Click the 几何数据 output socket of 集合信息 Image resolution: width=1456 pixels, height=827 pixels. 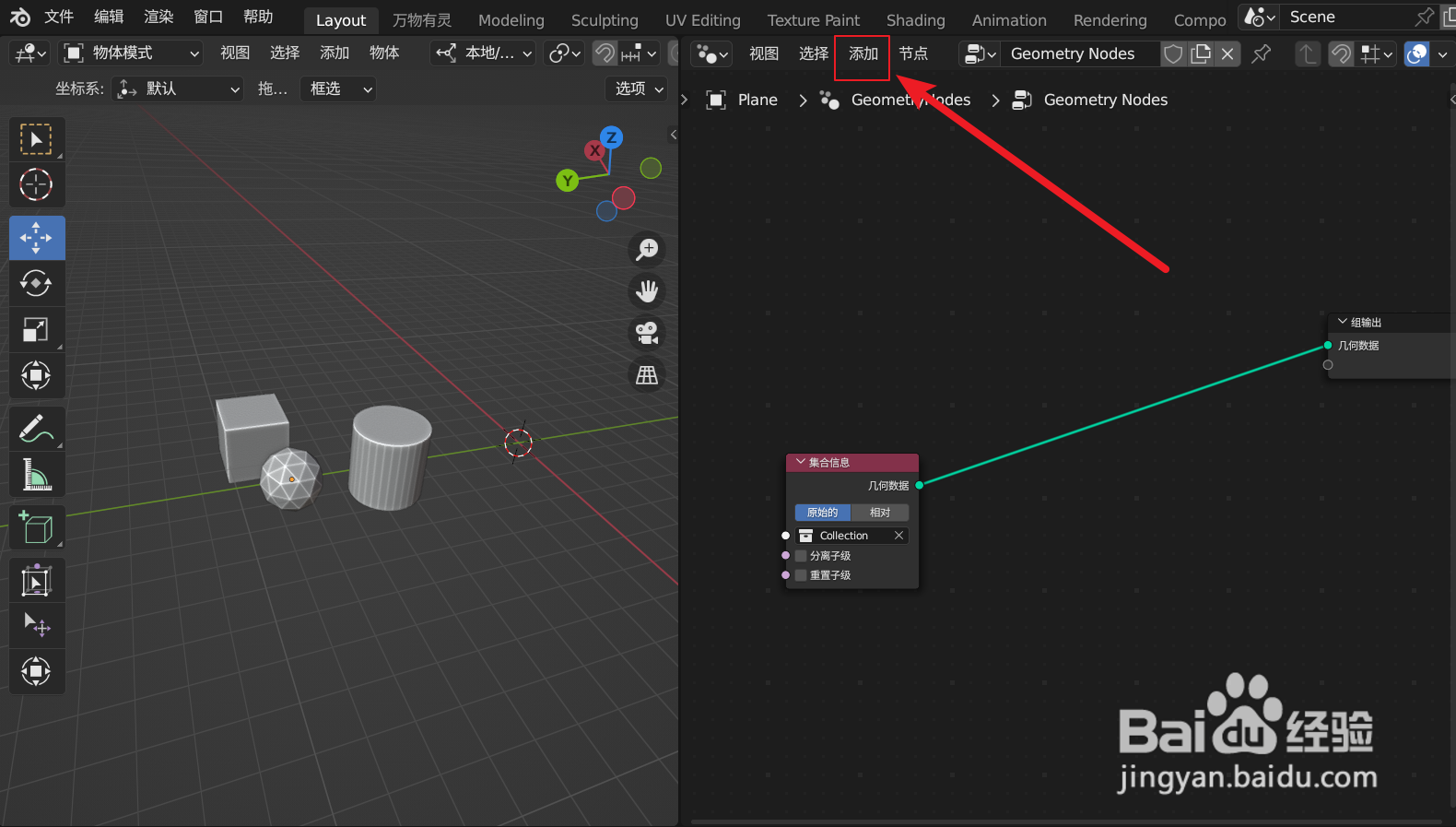coord(920,485)
